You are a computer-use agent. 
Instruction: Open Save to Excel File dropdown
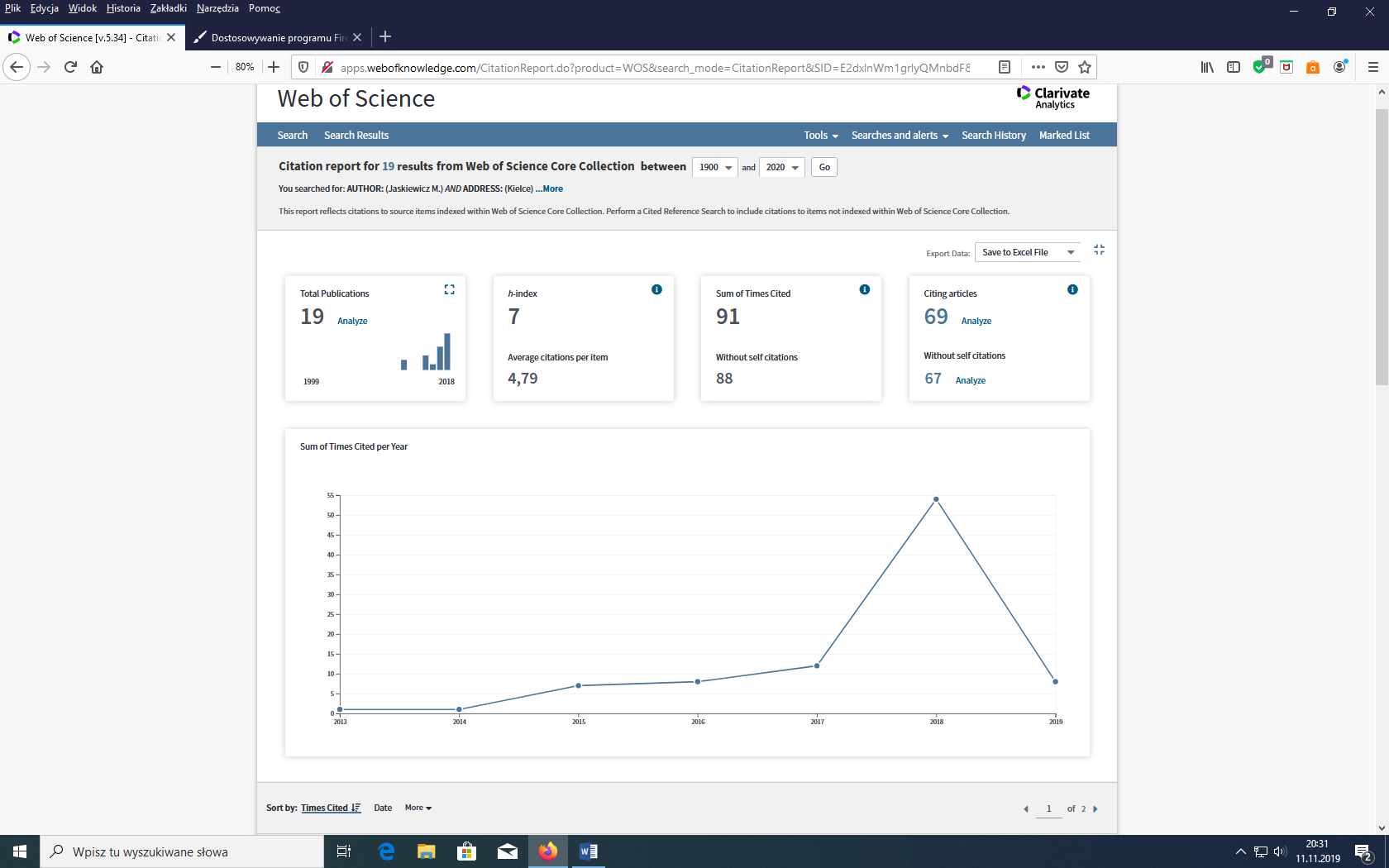coord(1028,252)
